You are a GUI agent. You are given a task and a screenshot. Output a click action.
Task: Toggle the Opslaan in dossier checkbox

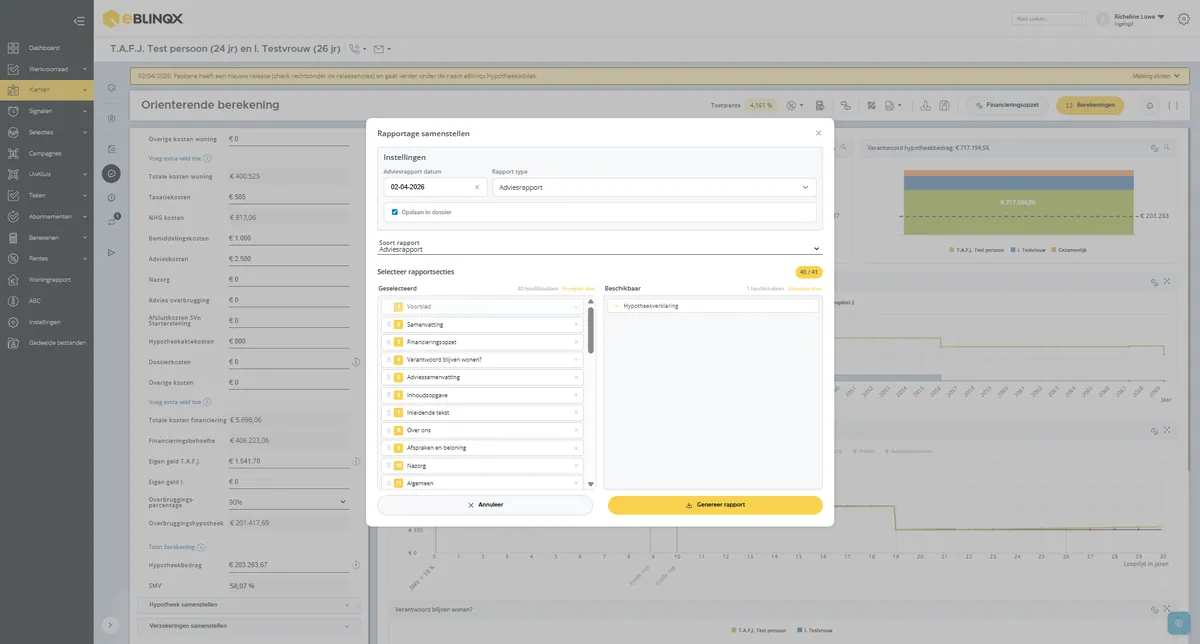click(395, 212)
